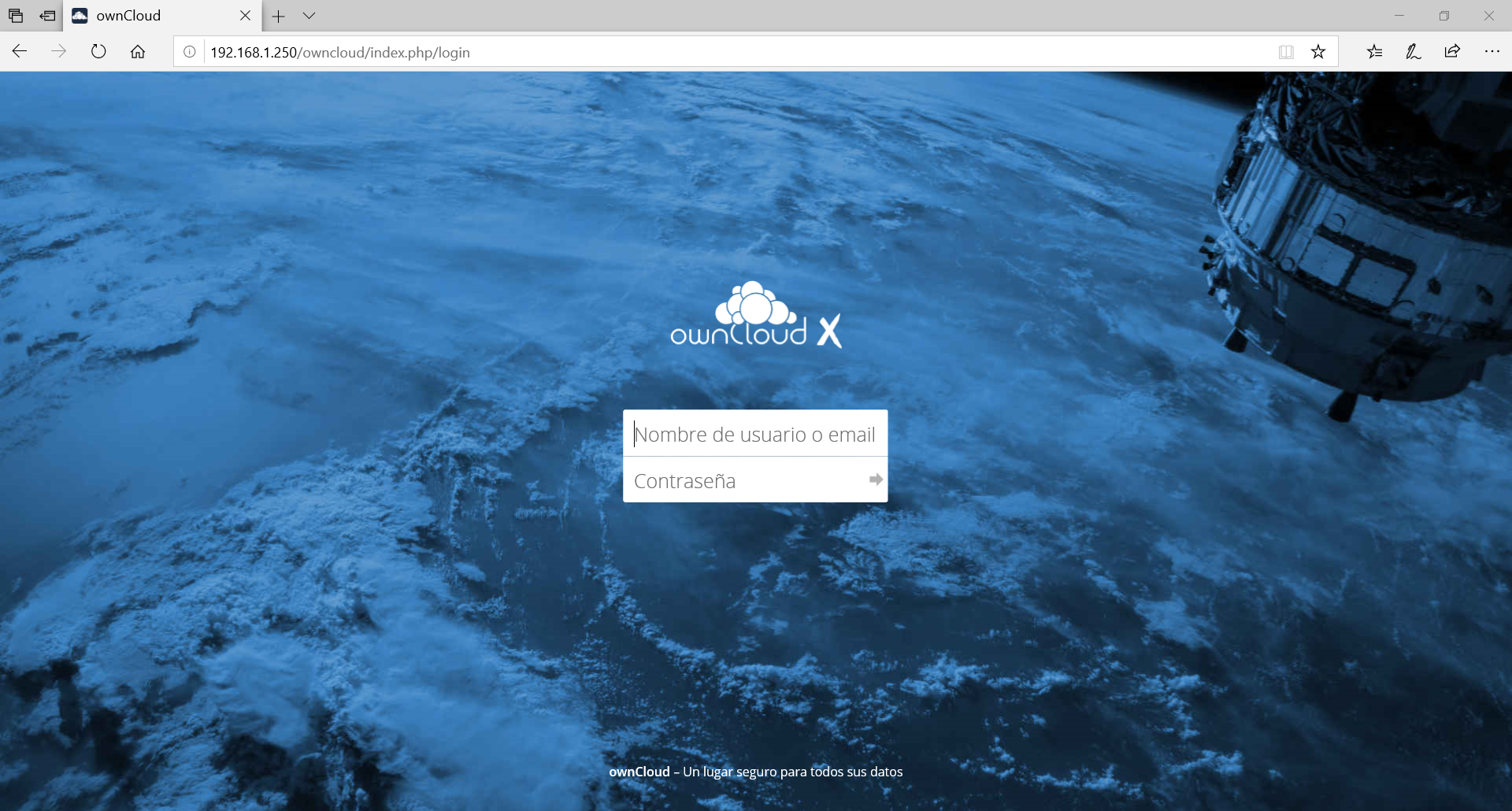This screenshot has width=1512, height=811.
Task: Refresh the ownCloud login page
Action: coord(98,50)
